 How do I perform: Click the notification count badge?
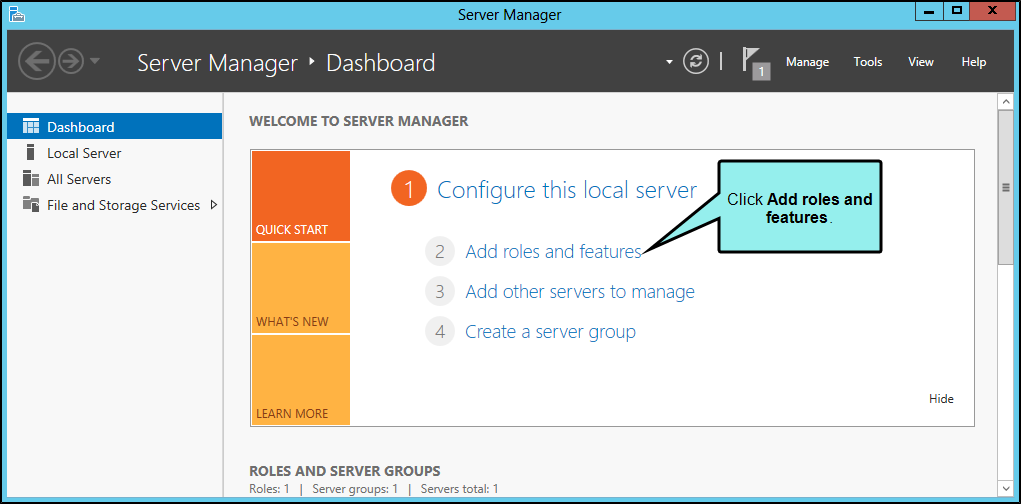pyautogui.click(x=761, y=72)
